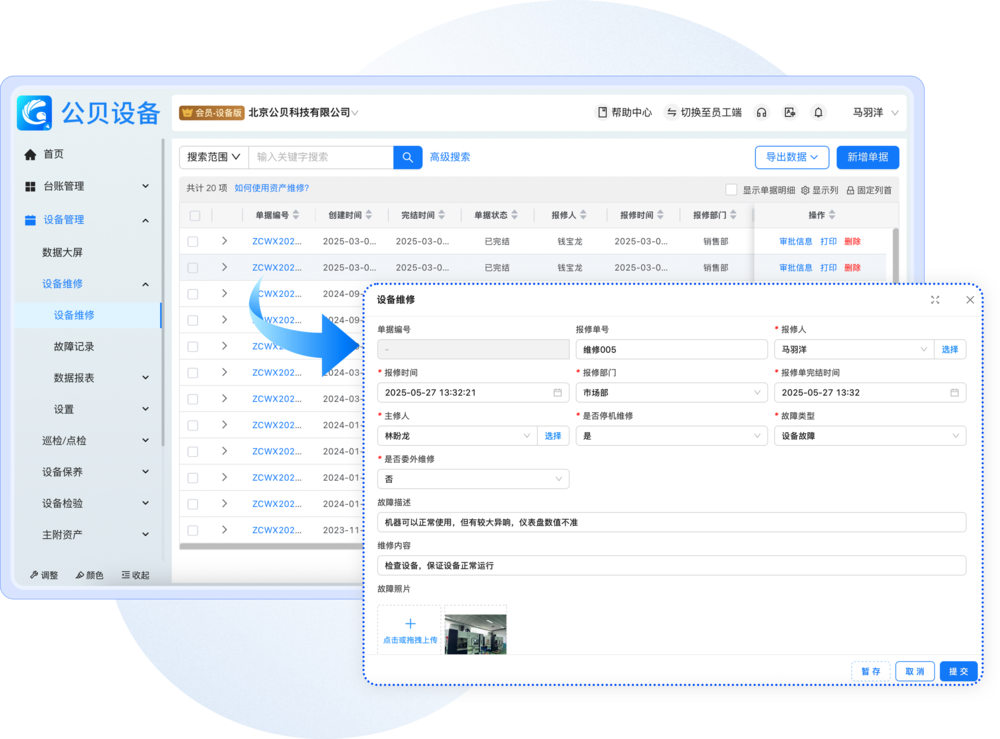Click the keyword search input field
Screen dimensions: 1000x739
click(x=321, y=157)
